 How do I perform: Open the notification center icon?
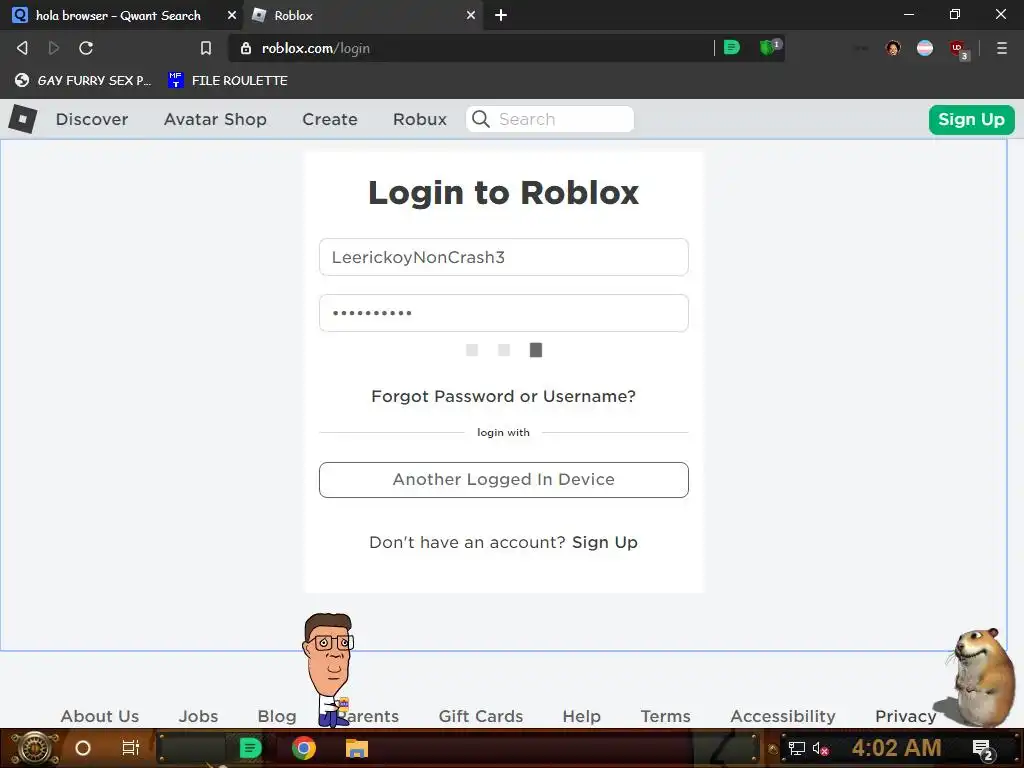click(x=983, y=750)
